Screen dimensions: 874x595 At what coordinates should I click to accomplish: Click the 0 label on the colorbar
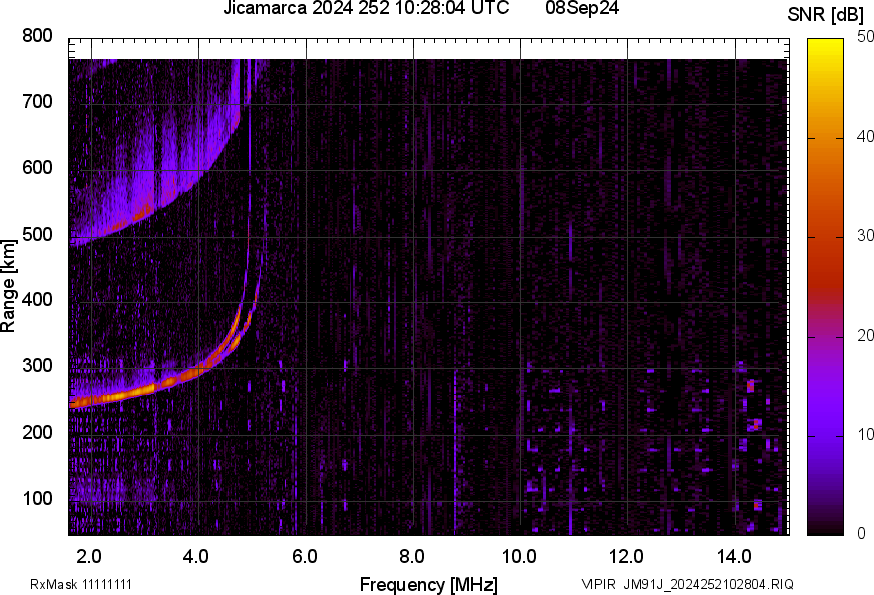coord(861,533)
